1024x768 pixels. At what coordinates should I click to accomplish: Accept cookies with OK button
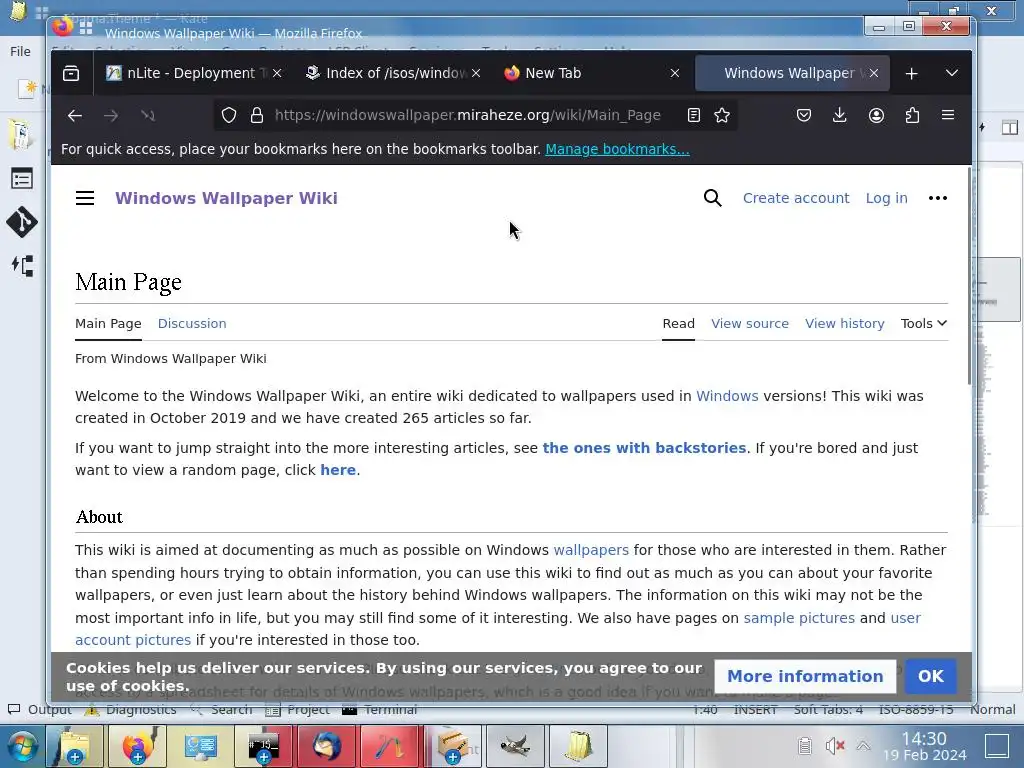click(931, 676)
